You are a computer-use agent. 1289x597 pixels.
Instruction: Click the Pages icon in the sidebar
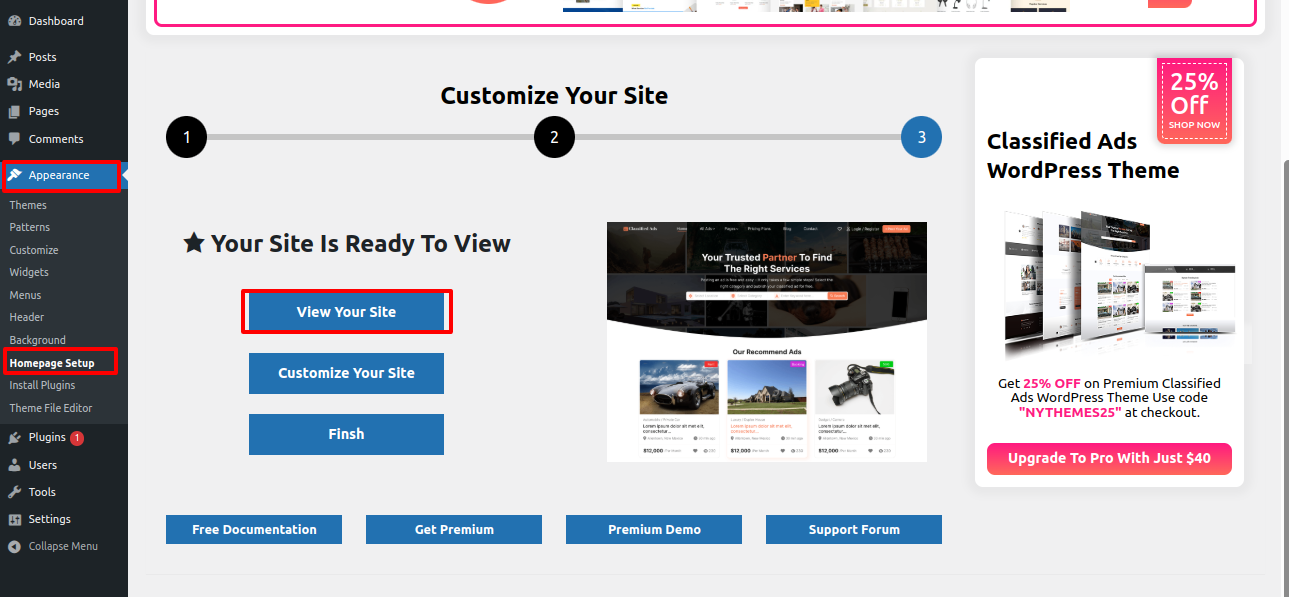(x=14, y=111)
